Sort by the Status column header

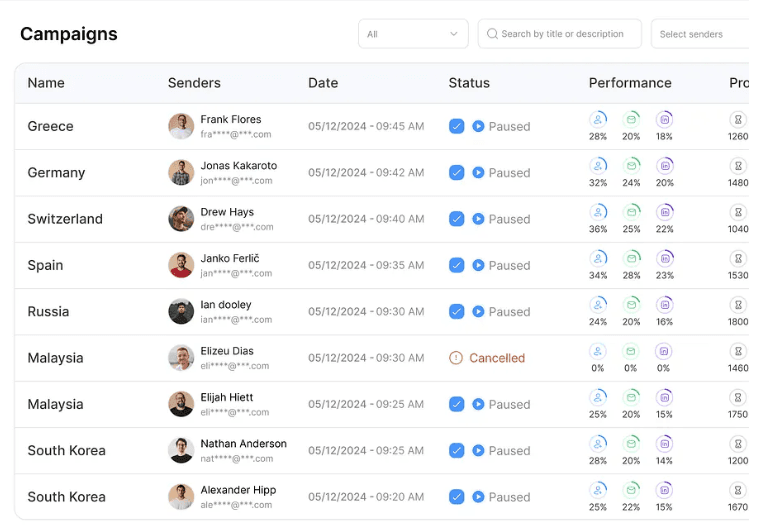point(469,83)
